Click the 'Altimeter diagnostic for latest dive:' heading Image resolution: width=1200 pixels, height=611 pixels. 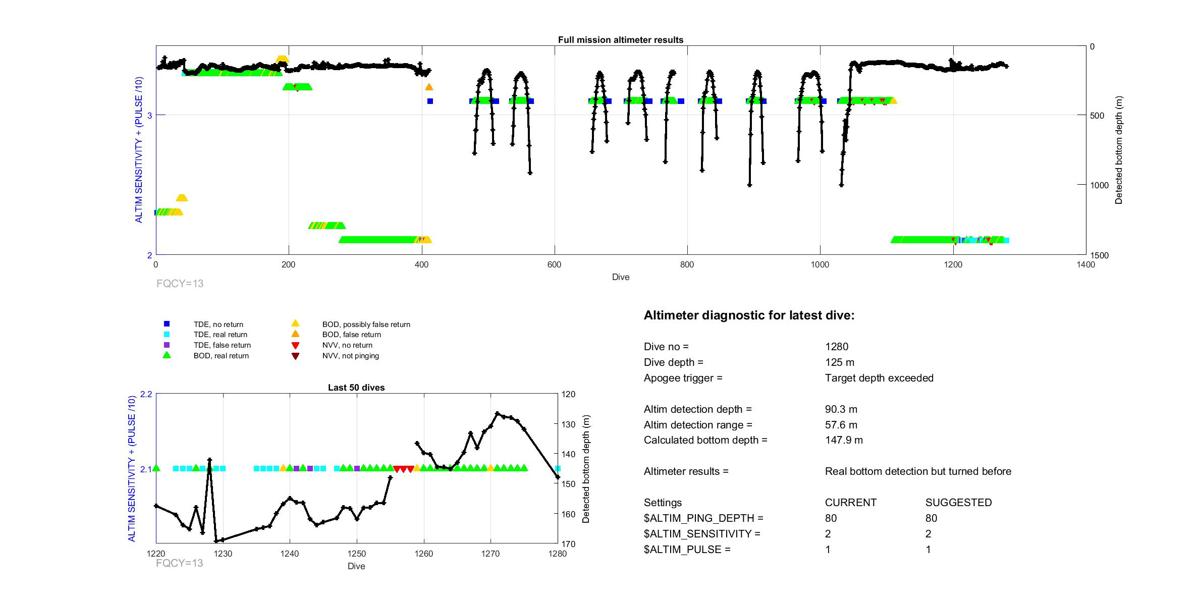pos(749,316)
